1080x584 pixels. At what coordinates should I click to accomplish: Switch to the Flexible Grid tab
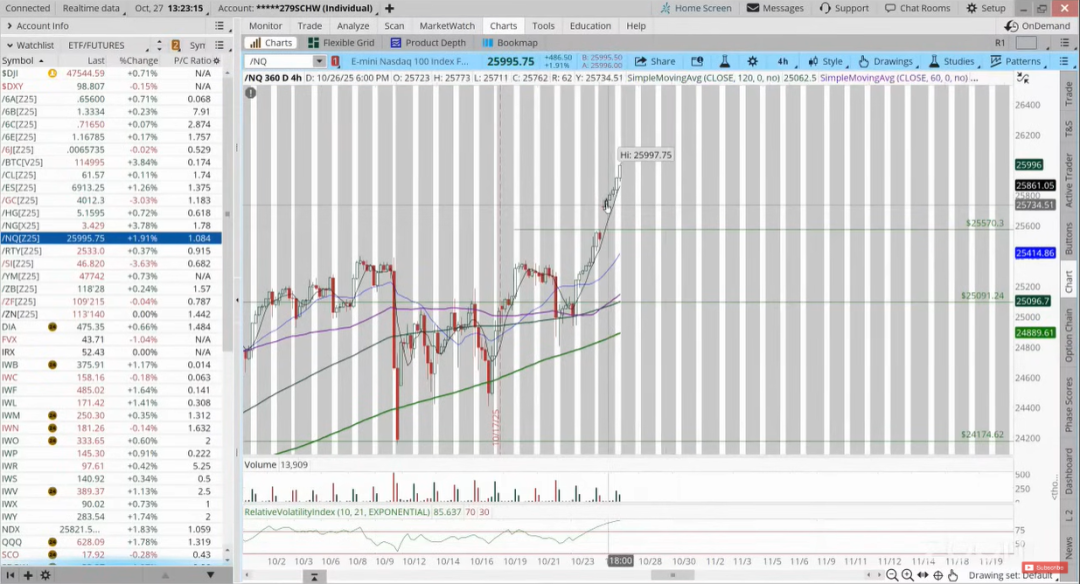(341, 43)
